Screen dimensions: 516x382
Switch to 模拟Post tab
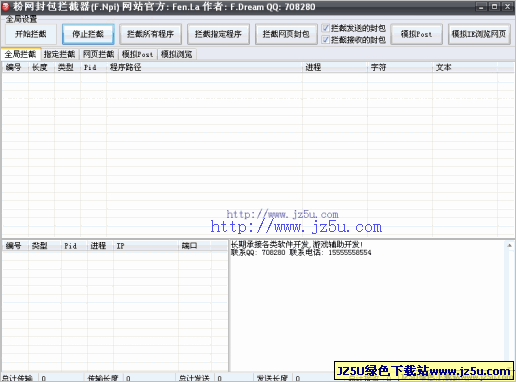tap(138, 54)
